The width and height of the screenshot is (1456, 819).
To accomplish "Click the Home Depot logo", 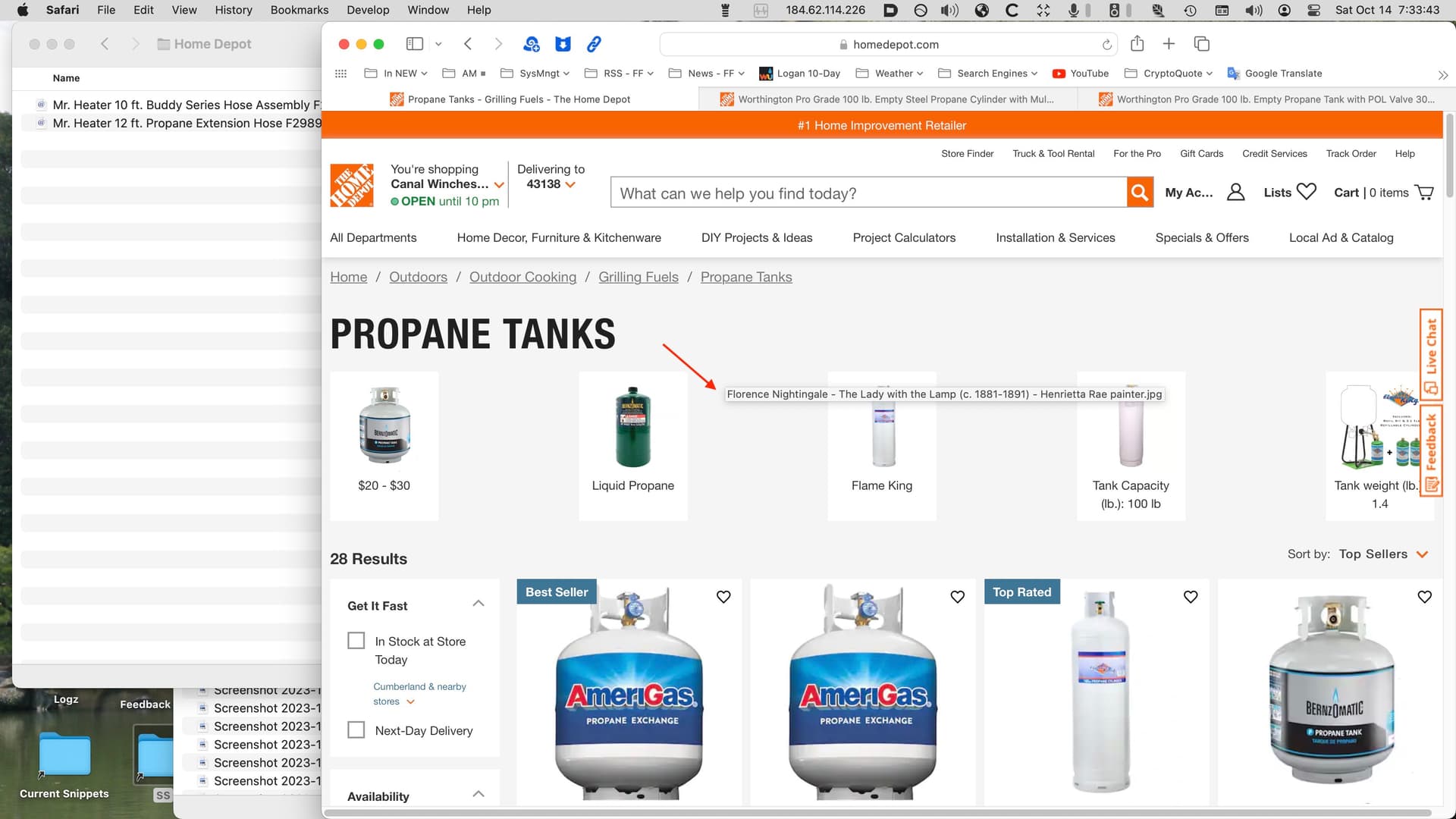I will [x=352, y=185].
